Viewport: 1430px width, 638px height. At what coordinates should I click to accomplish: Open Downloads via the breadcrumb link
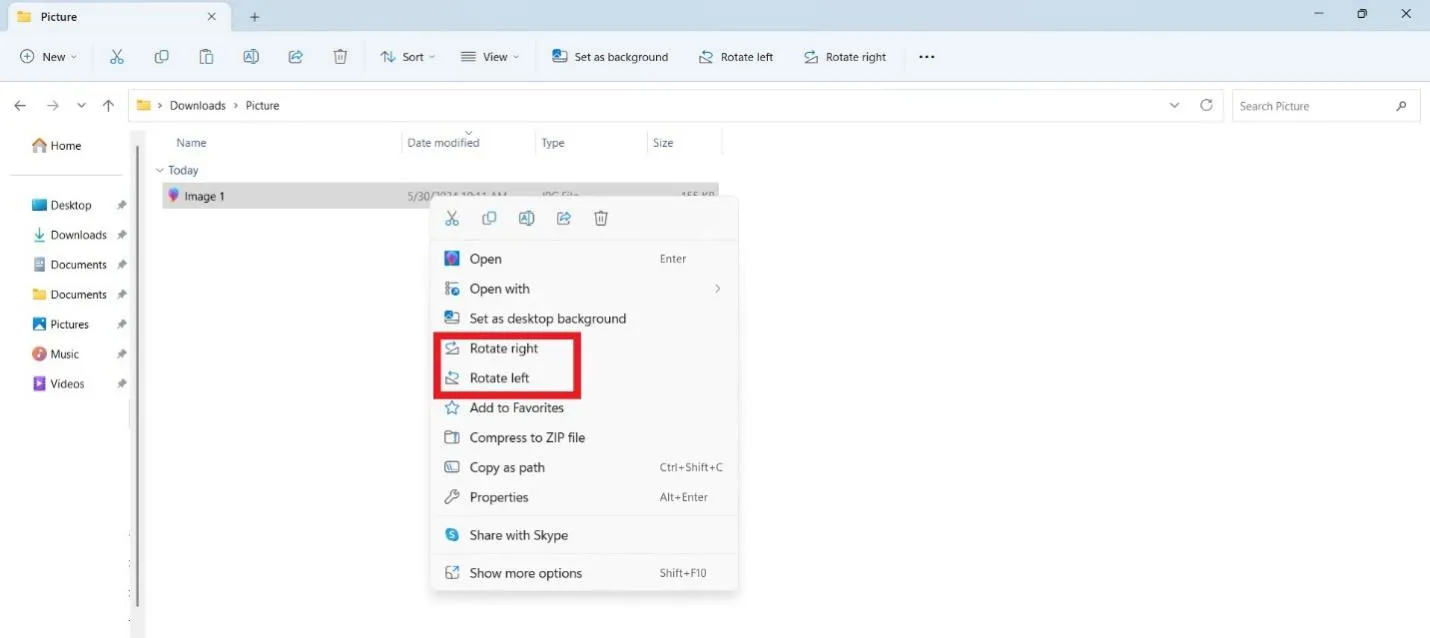click(197, 105)
